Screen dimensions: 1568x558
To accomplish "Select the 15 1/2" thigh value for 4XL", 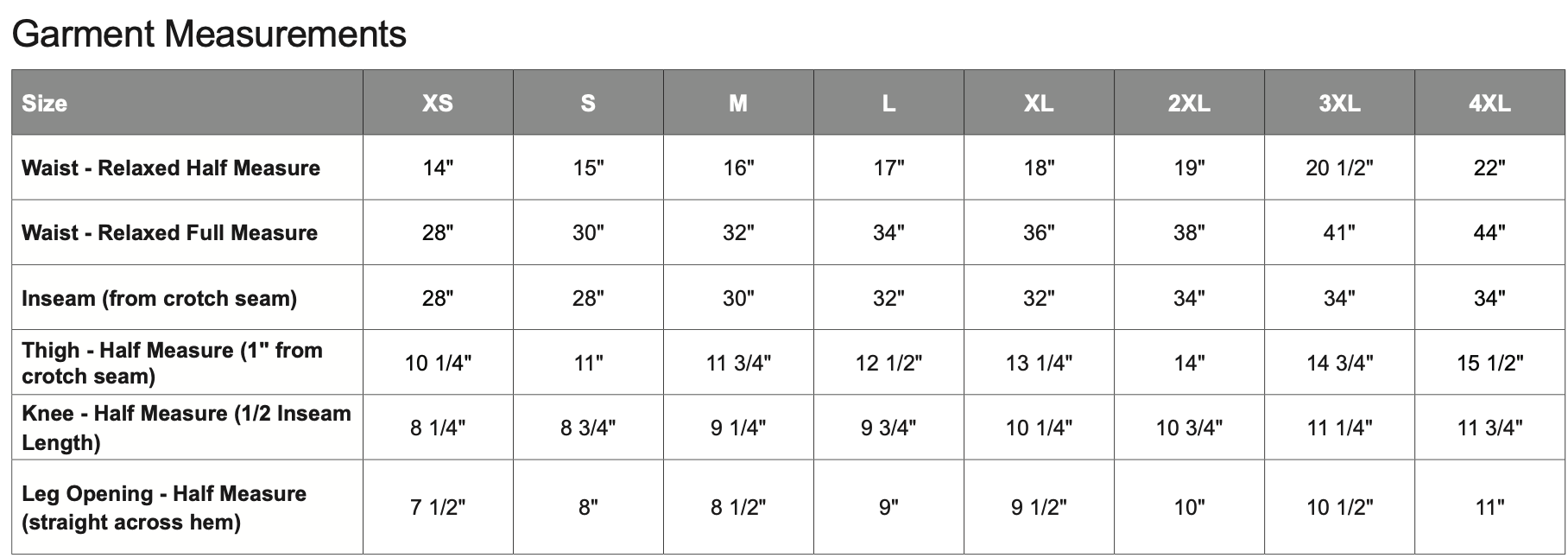I will click(x=1489, y=363).
